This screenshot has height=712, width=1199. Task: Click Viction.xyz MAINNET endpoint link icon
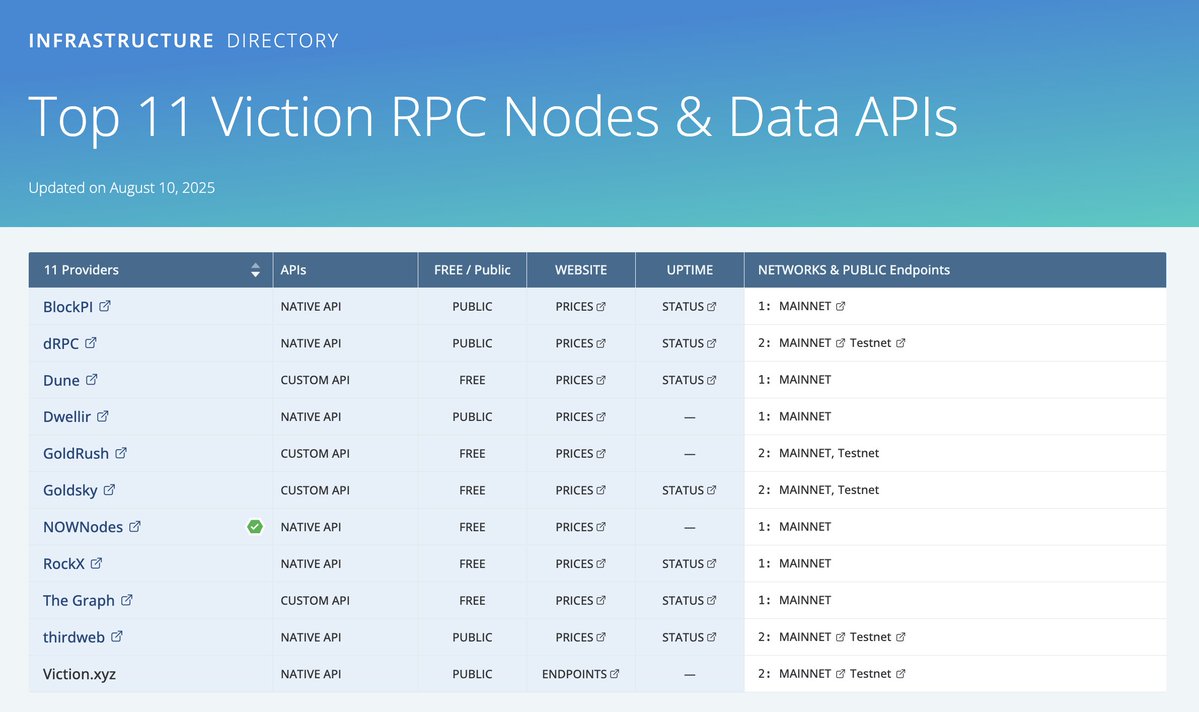point(840,674)
